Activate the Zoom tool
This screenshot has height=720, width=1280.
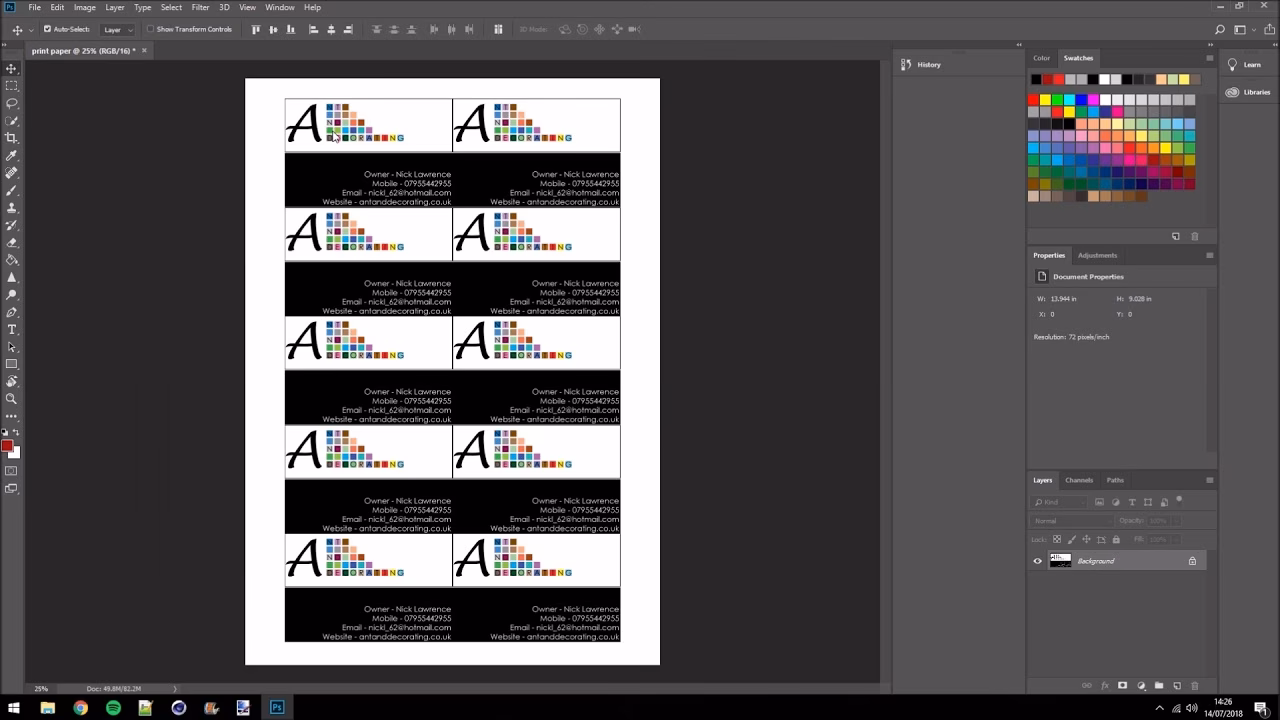[12, 398]
